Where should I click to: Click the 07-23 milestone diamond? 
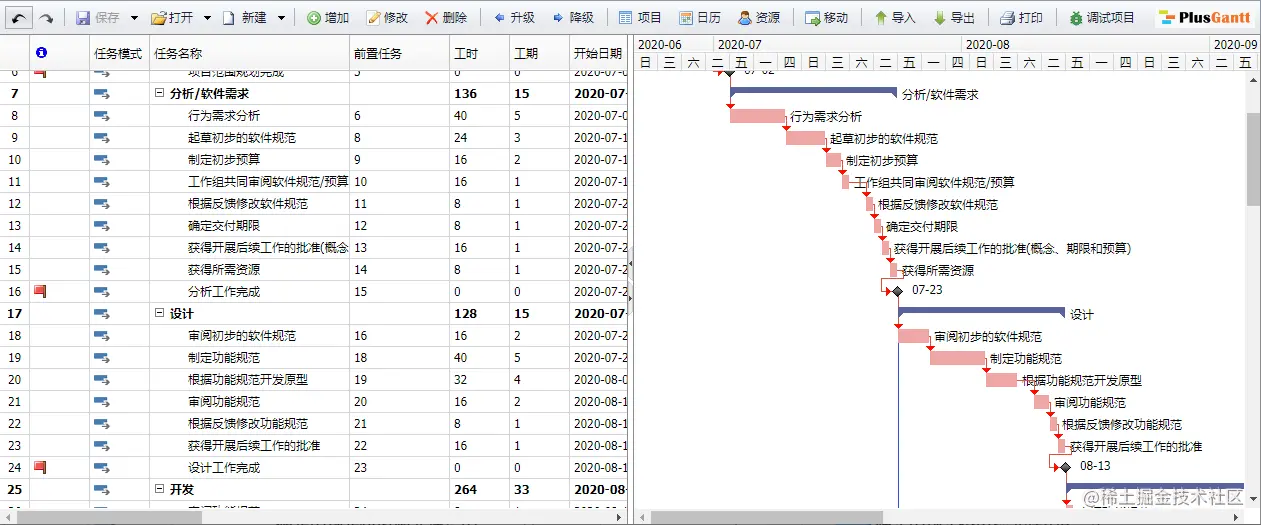[x=897, y=291]
